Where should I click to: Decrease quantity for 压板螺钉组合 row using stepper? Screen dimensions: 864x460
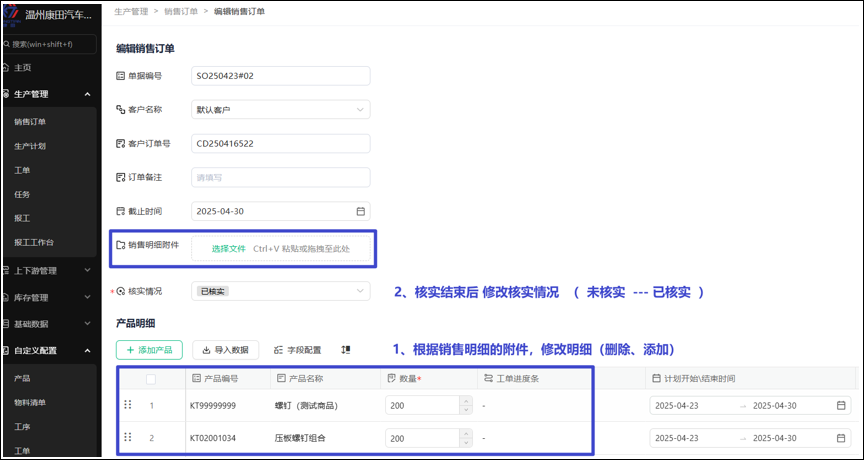click(x=464, y=443)
